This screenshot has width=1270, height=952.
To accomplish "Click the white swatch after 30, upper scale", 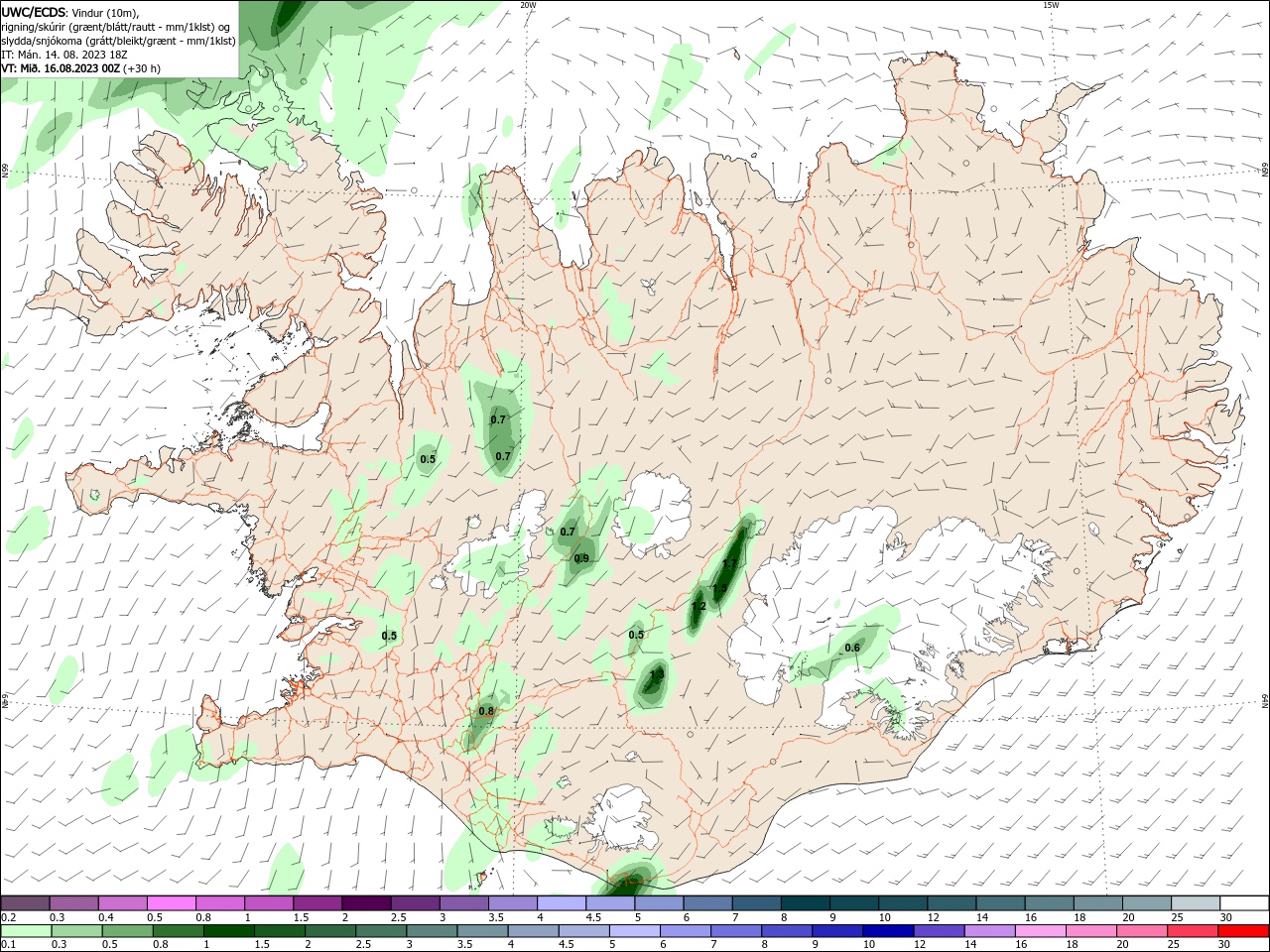I will (1245, 902).
